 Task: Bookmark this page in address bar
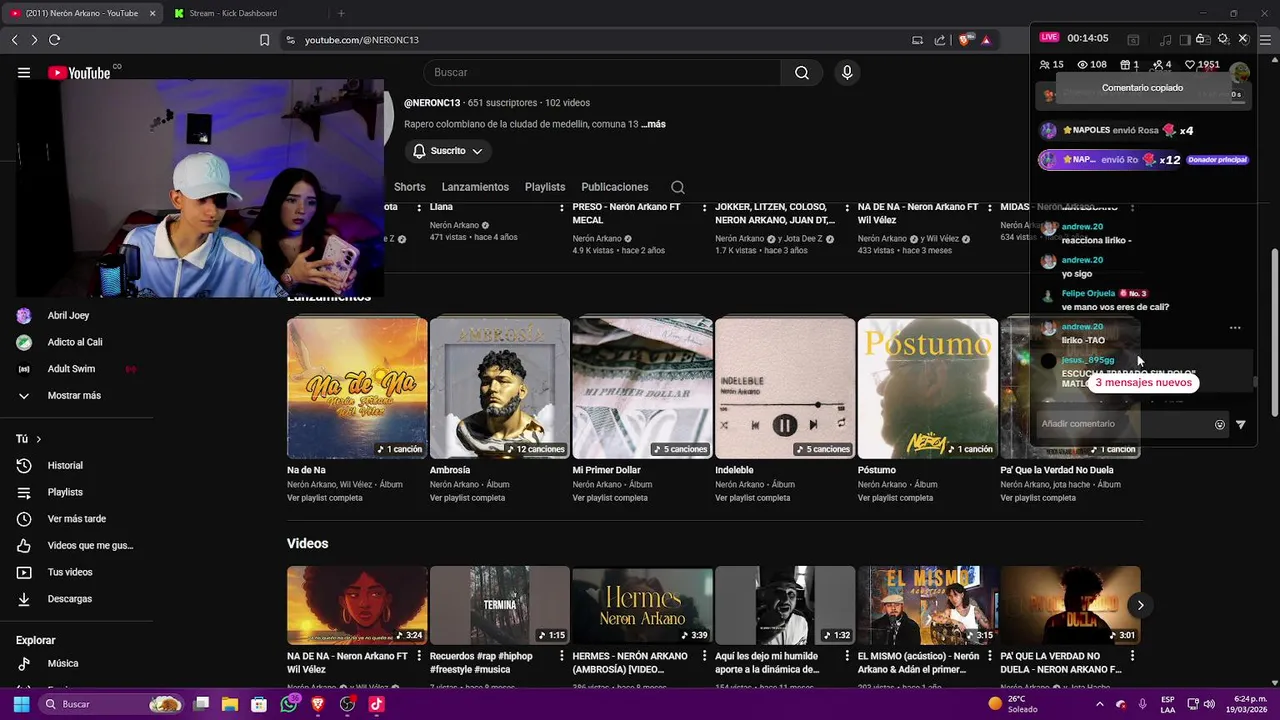[264, 40]
